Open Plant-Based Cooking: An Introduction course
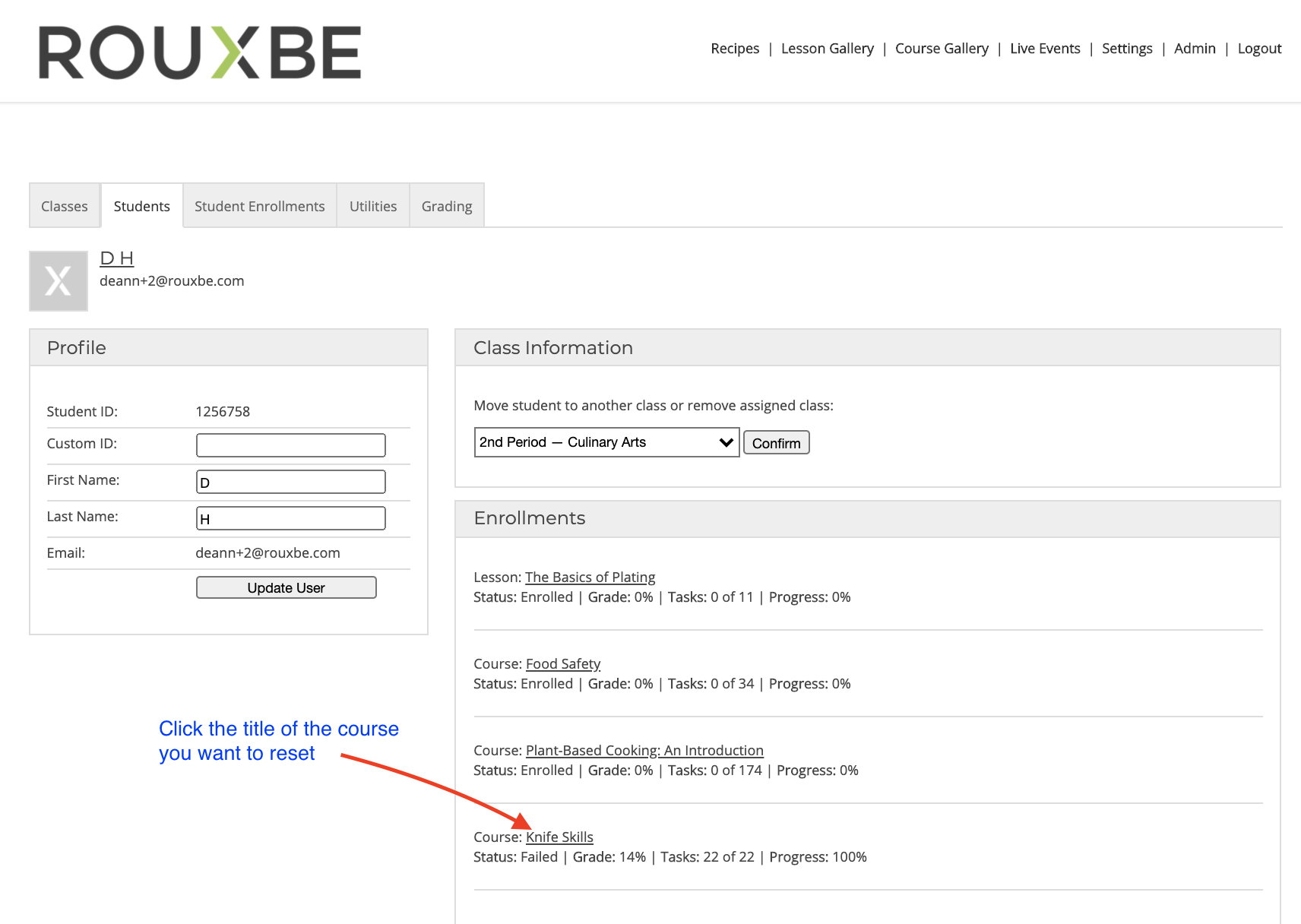This screenshot has height=924, width=1301. pos(644,751)
